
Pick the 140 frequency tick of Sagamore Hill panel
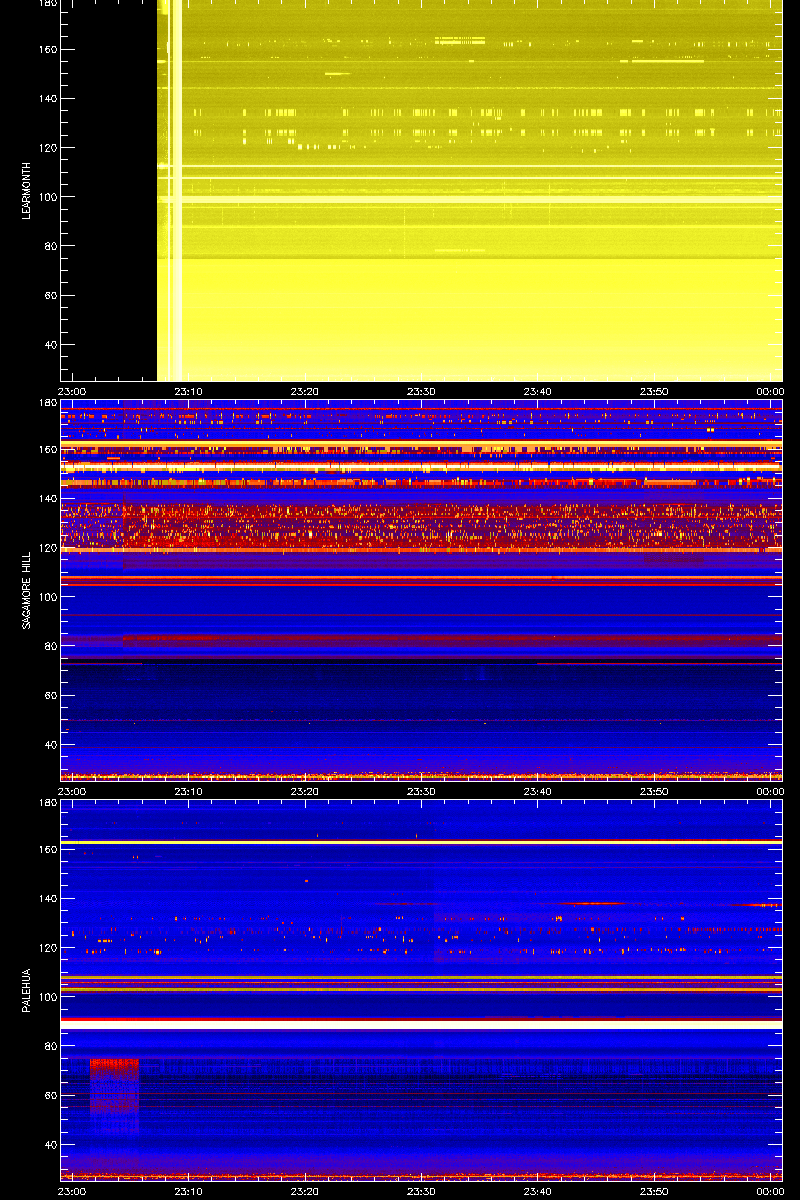point(47,498)
